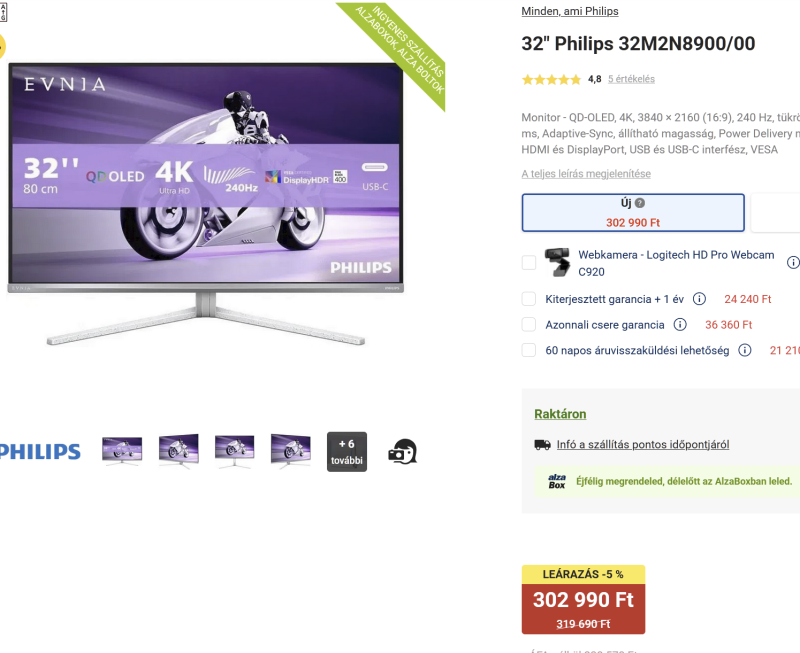Select the Új condition tab
The height and width of the screenshot is (653, 800).
(633, 213)
